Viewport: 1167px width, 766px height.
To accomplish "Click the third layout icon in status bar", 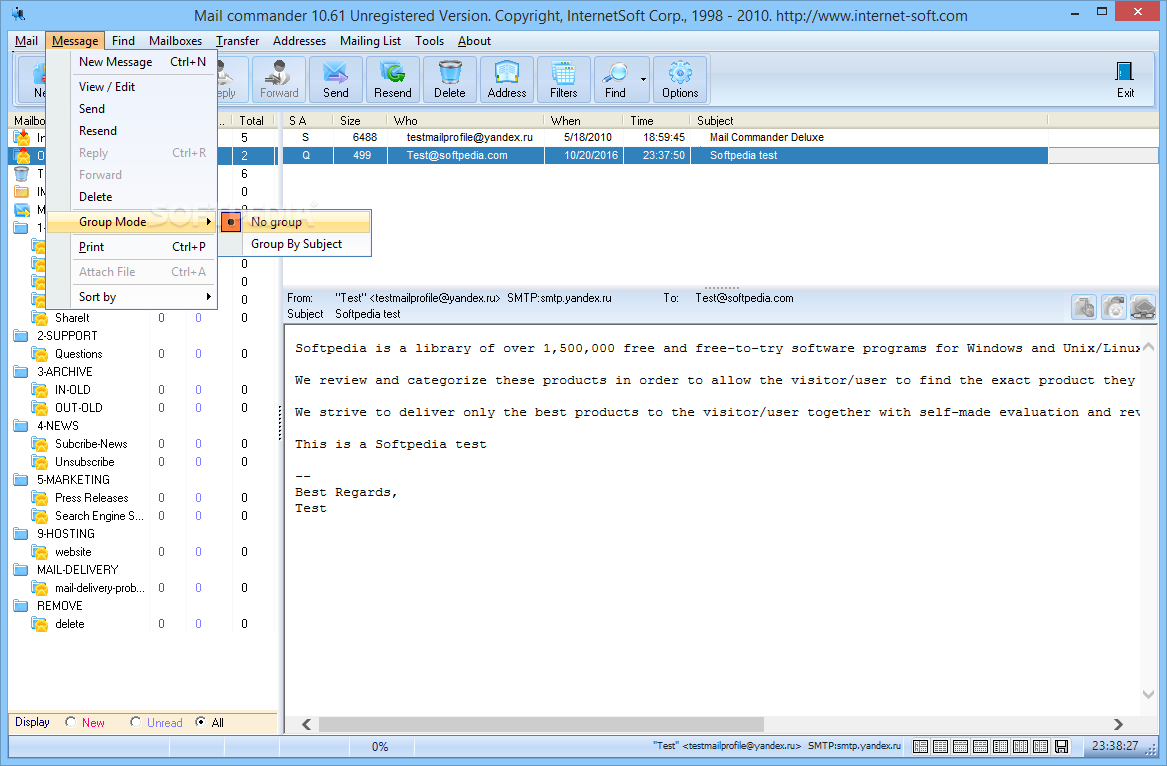I will tap(961, 746).
